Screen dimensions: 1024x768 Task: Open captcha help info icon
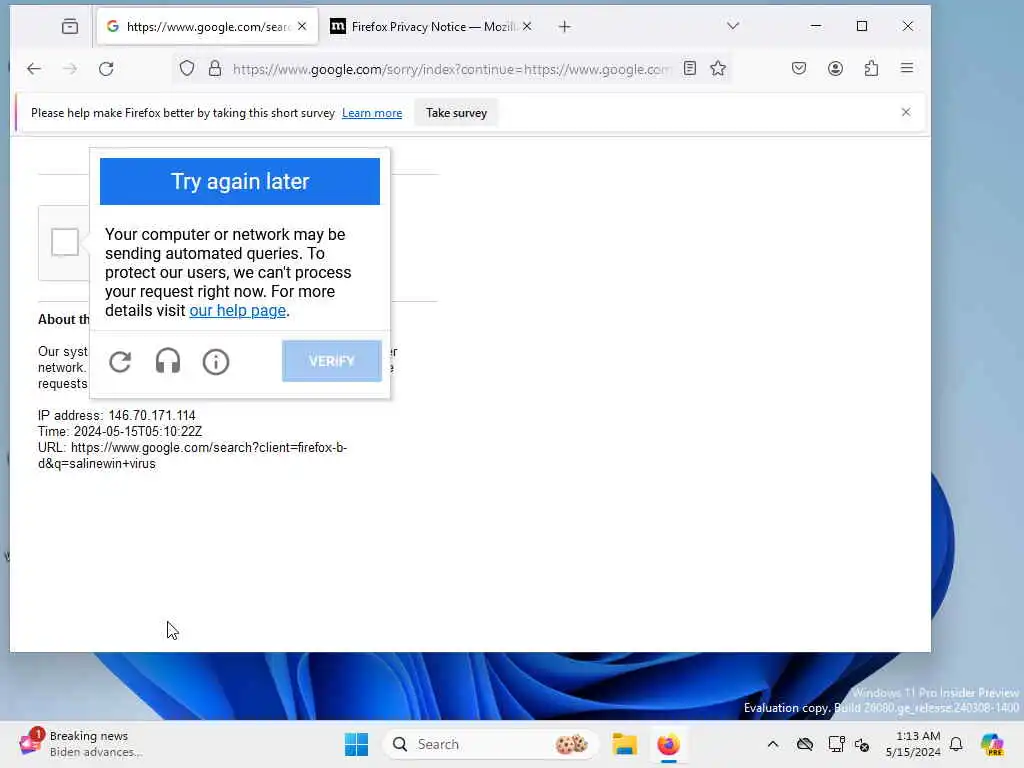[x=216, y=361]
